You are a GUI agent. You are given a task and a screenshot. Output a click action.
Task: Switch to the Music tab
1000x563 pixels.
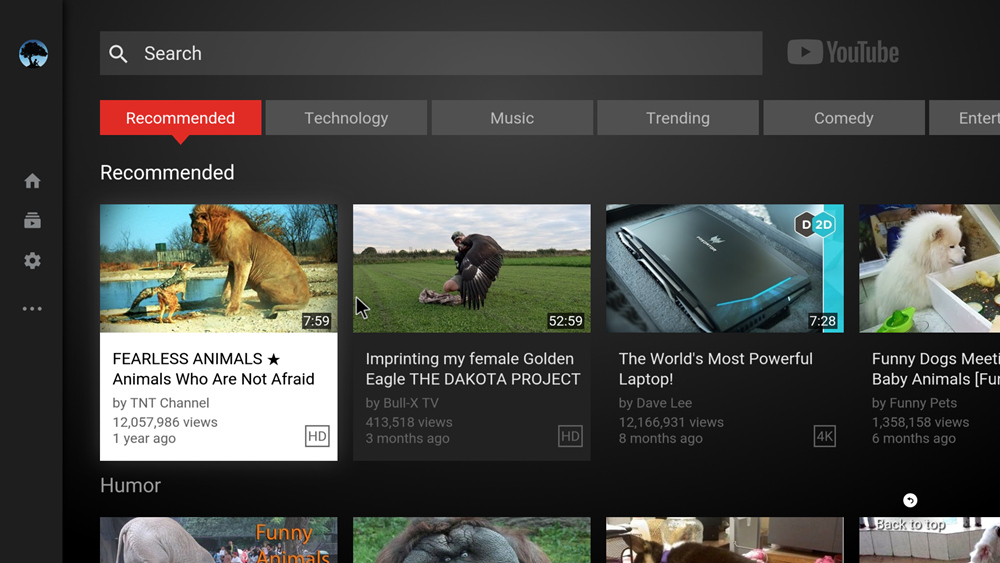pyautogui.click(x=512, y=118)
